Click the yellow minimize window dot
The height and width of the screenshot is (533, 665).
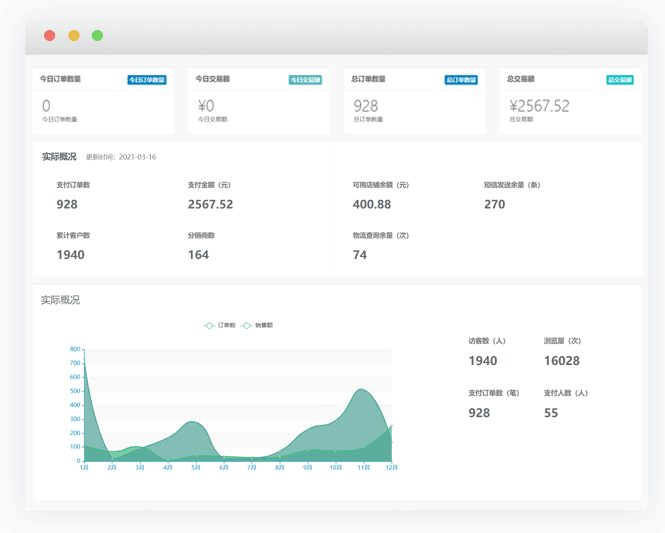coord(73,36)
